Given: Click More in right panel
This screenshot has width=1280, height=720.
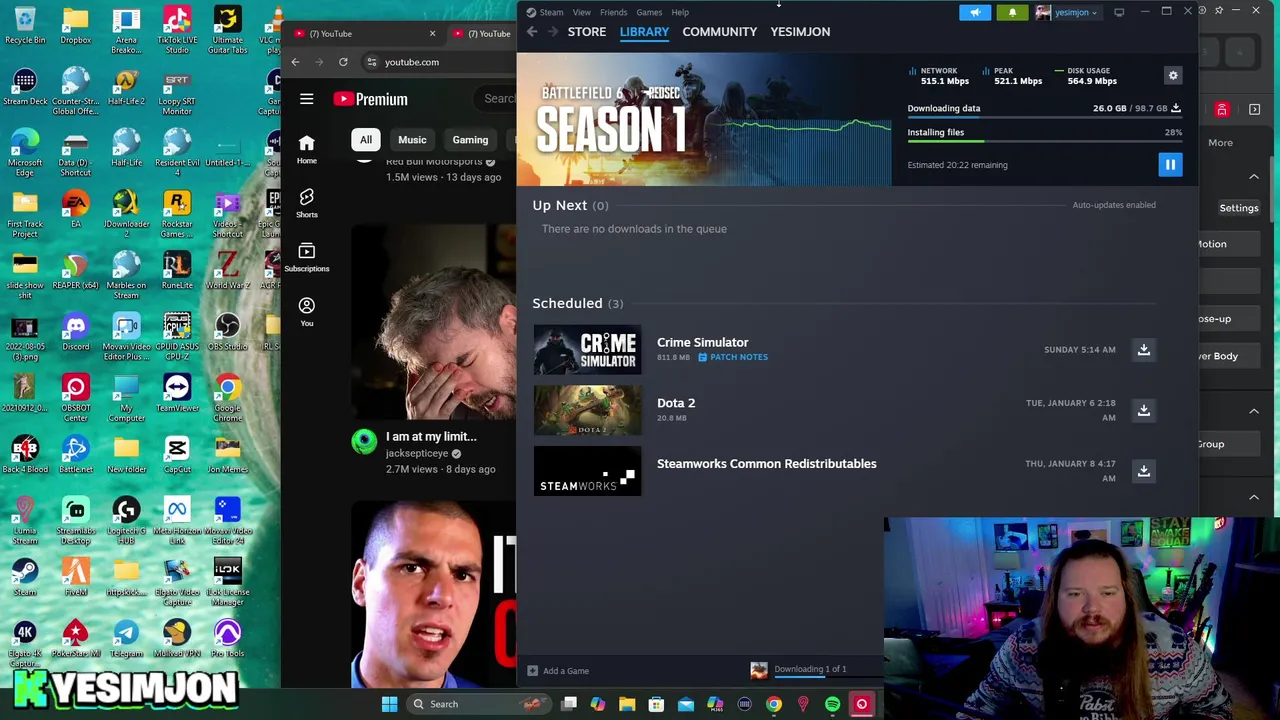Looking at the screenshot, I should [1220, 143].
